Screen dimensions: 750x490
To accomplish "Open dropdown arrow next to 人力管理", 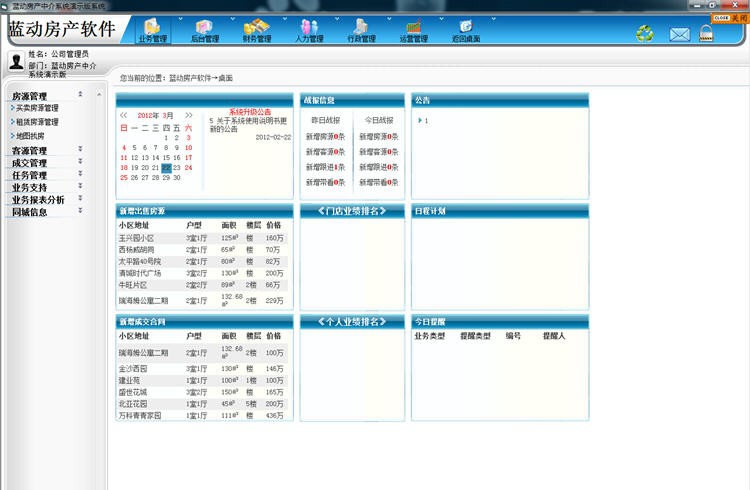I will 337,19.
